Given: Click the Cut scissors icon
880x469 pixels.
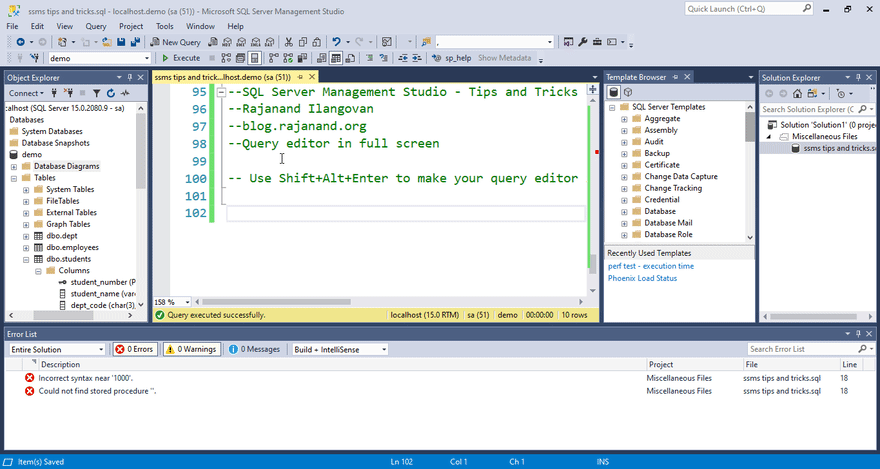Looking at the screenshot, I should click(288, 42).
